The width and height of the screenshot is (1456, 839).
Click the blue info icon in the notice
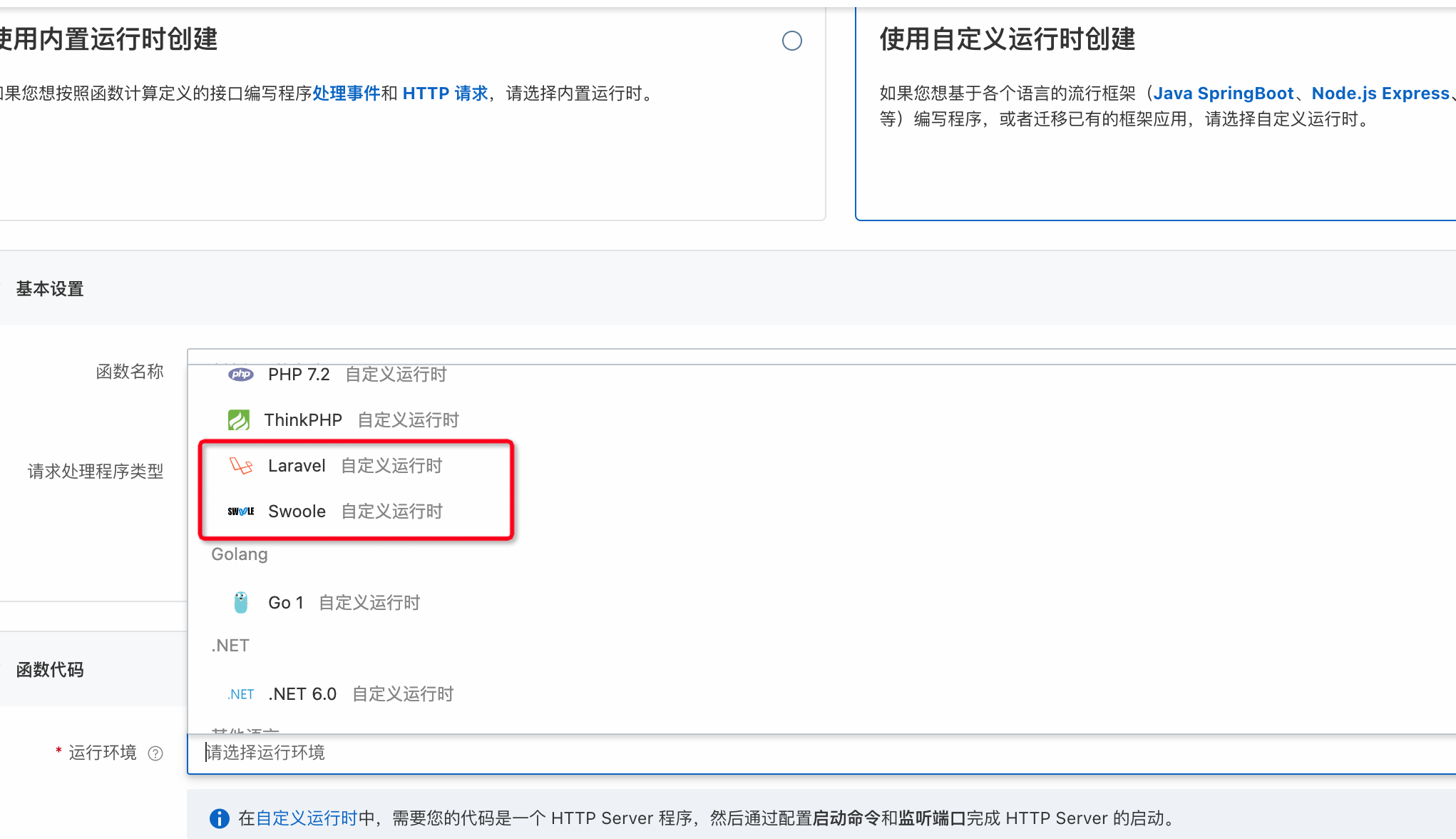tap(220, 818)
